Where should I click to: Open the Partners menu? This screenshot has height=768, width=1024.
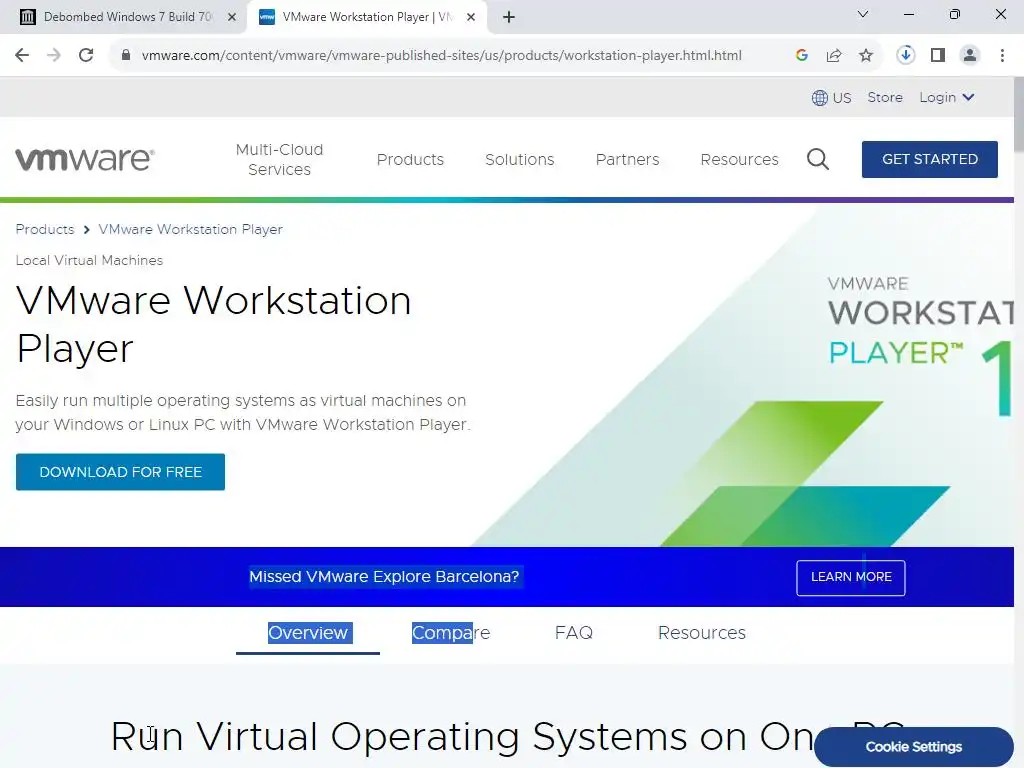pyautogui.click(x=628, y=159)
